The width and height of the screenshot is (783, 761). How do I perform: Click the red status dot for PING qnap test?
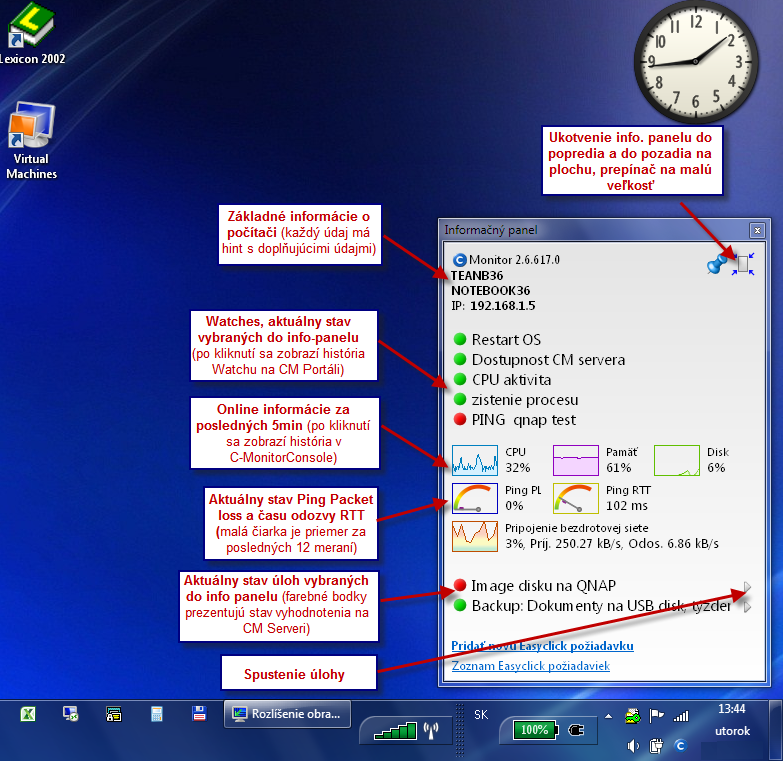pyautogui.click(x=459, y=419)
